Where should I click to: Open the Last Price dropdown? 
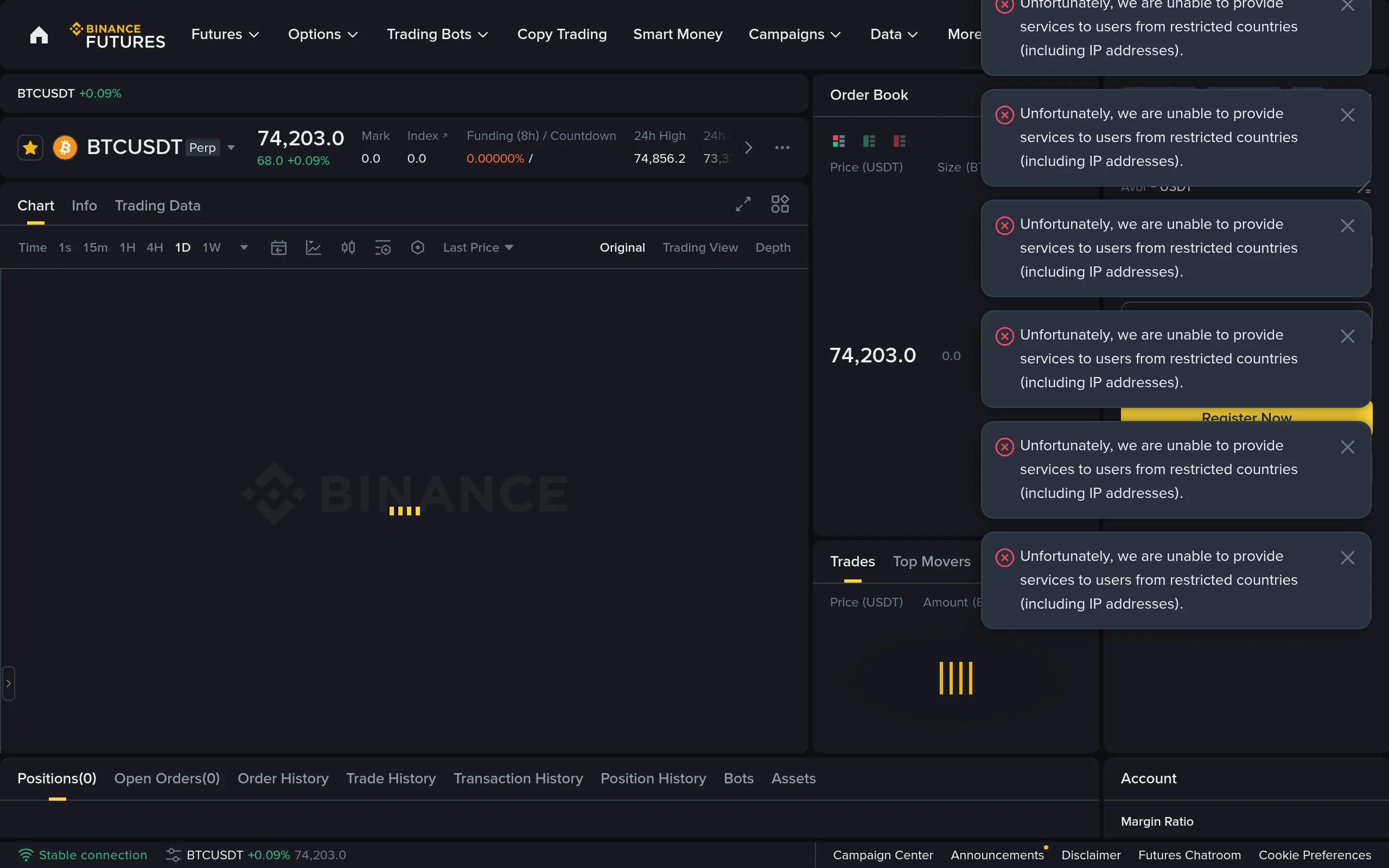point(478,247)
